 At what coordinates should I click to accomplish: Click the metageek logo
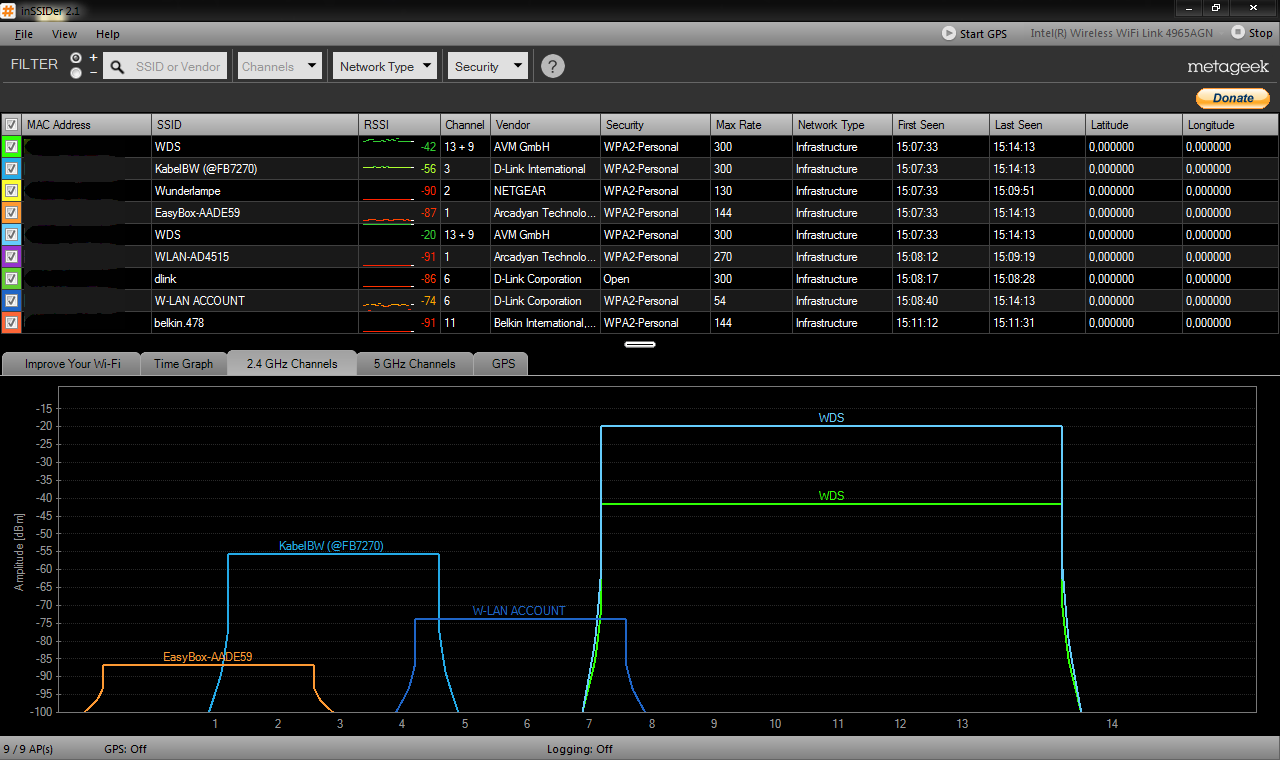tap(1228, 67)
